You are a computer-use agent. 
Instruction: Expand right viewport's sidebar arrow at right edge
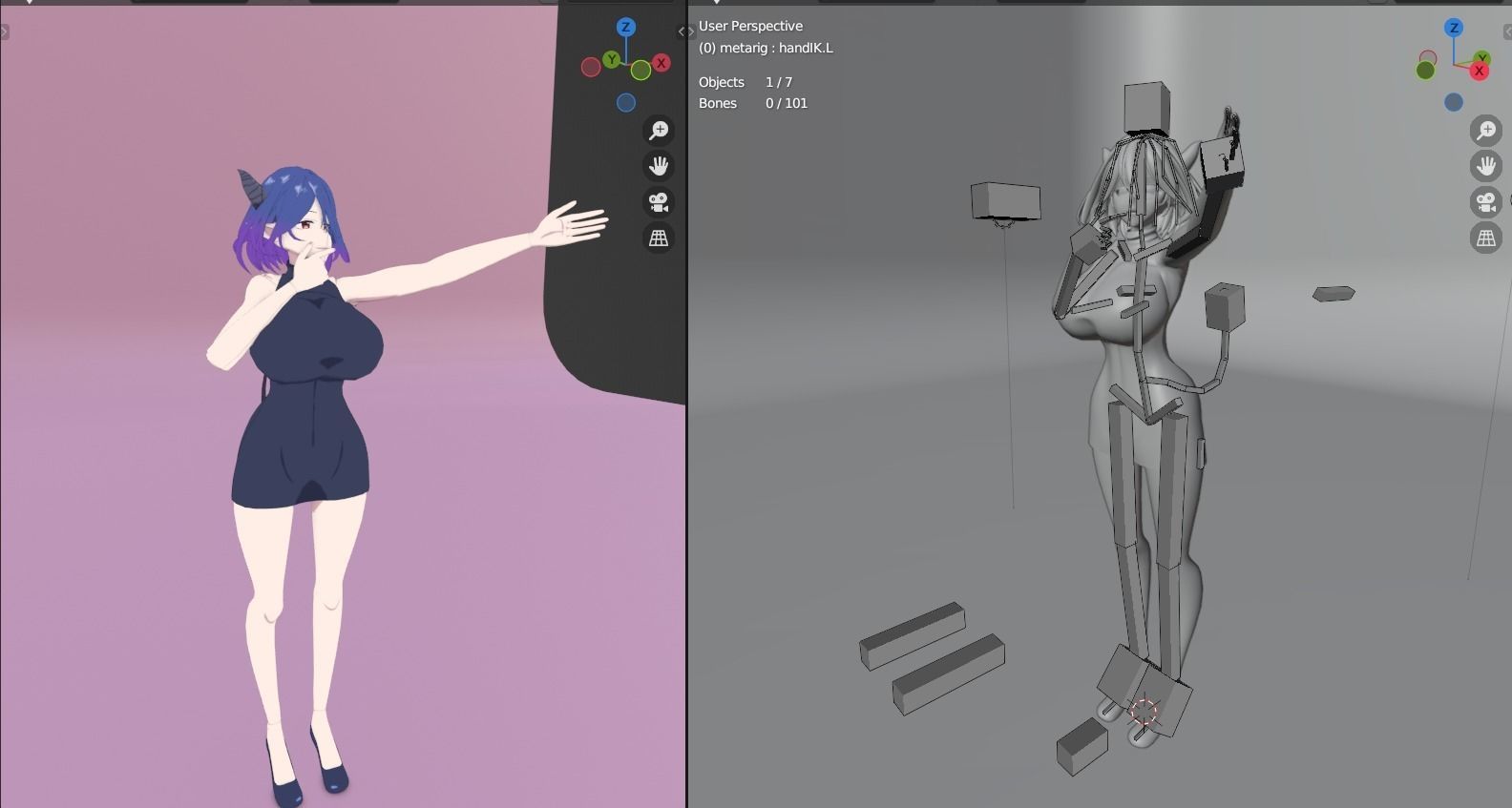1507,32
